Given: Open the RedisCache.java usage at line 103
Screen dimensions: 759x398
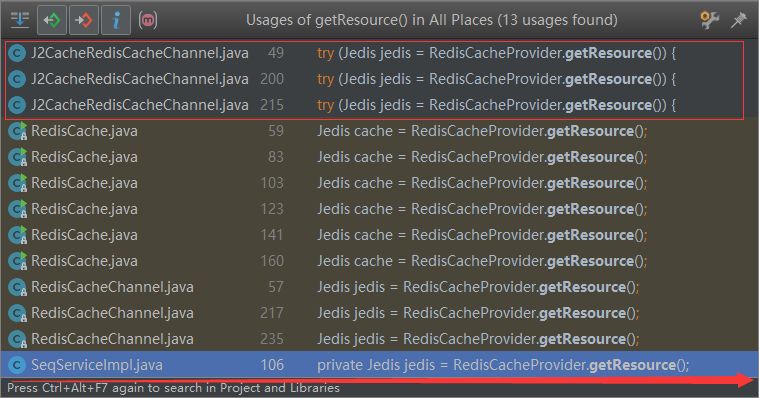Looking at the screenshot, I should point(380,183).
